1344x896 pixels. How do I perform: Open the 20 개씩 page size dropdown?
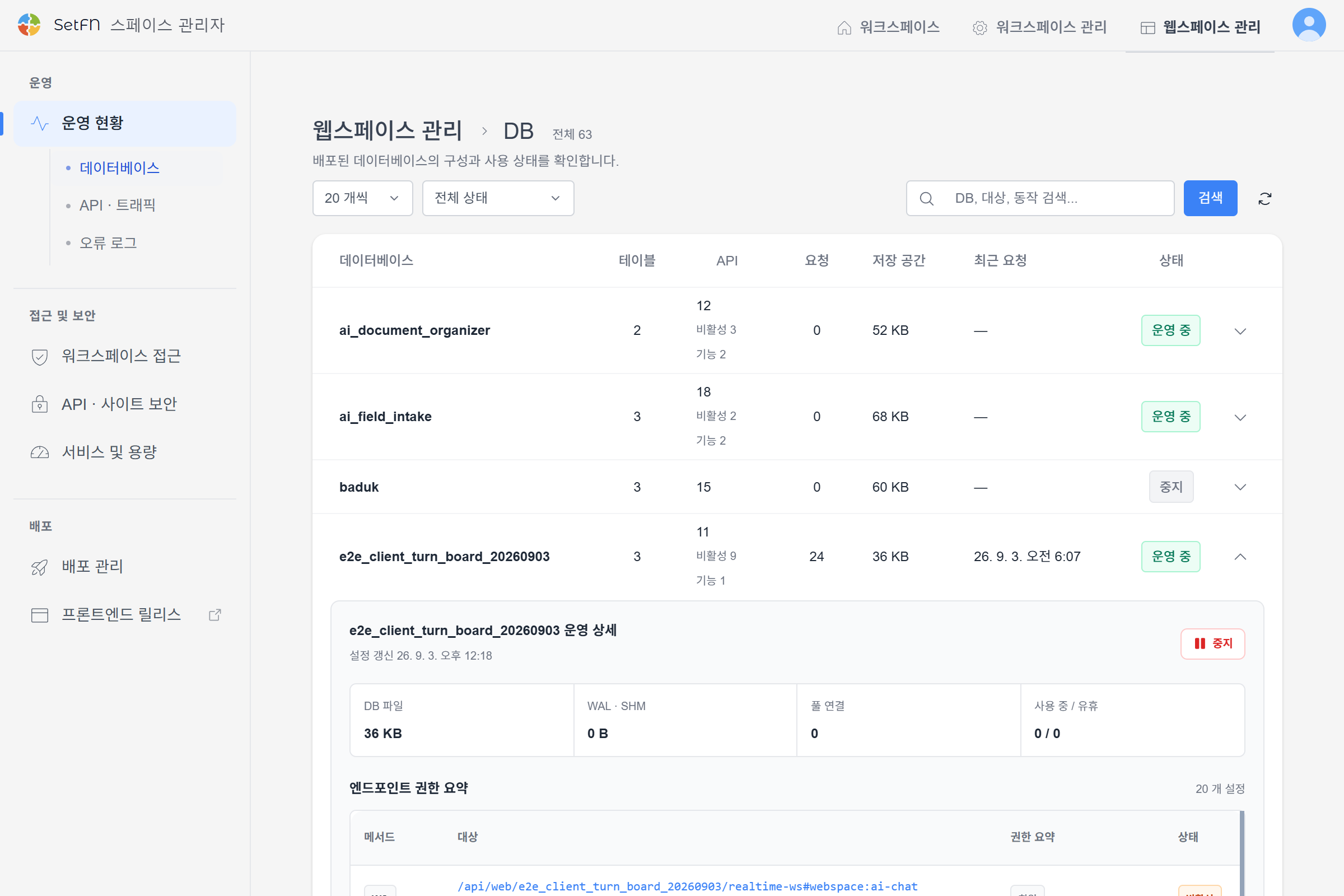[x=362, y=198]
